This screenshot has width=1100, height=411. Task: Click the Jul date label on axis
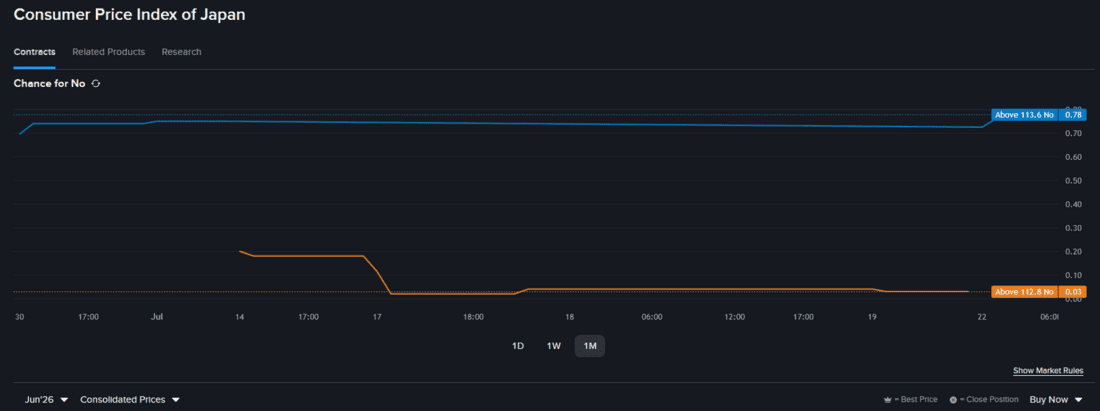(x=157, y=317)
